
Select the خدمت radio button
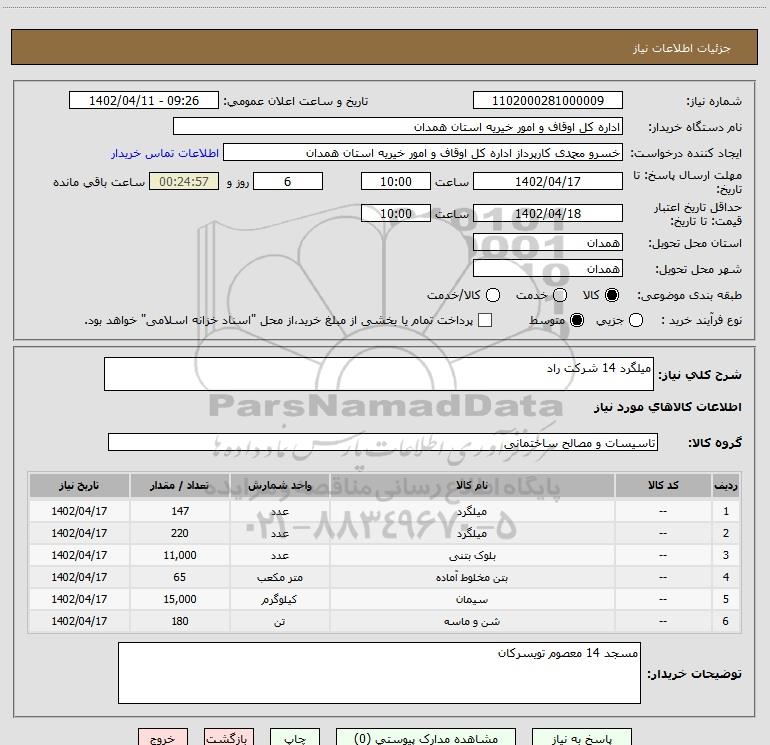tap(560, 295)
